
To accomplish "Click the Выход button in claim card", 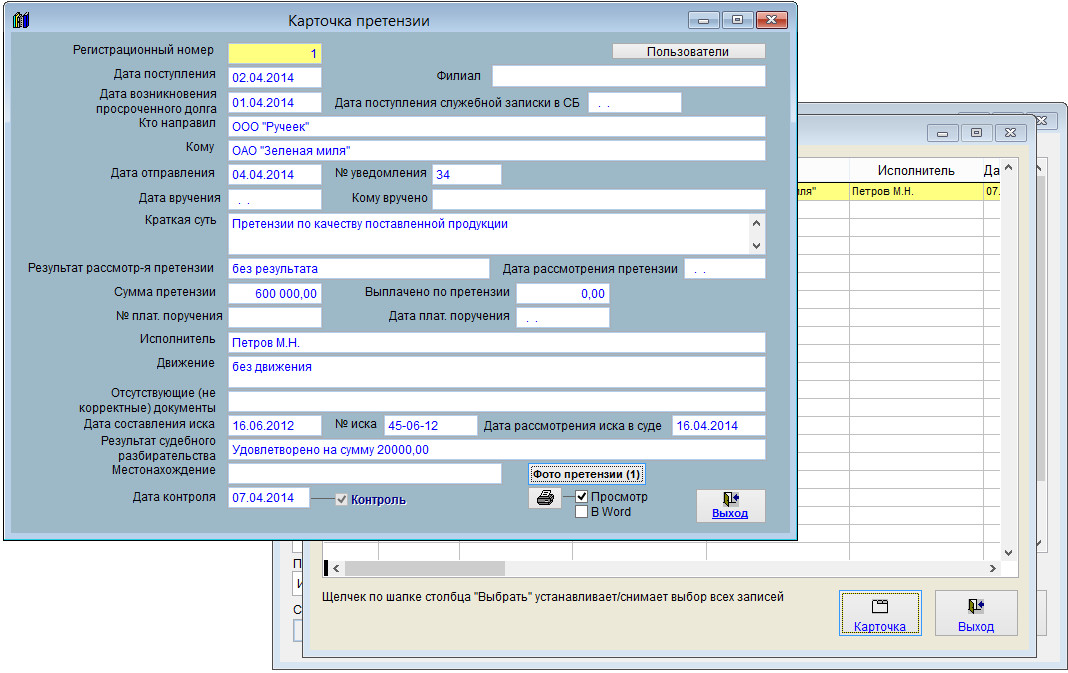I will point(730,505).
